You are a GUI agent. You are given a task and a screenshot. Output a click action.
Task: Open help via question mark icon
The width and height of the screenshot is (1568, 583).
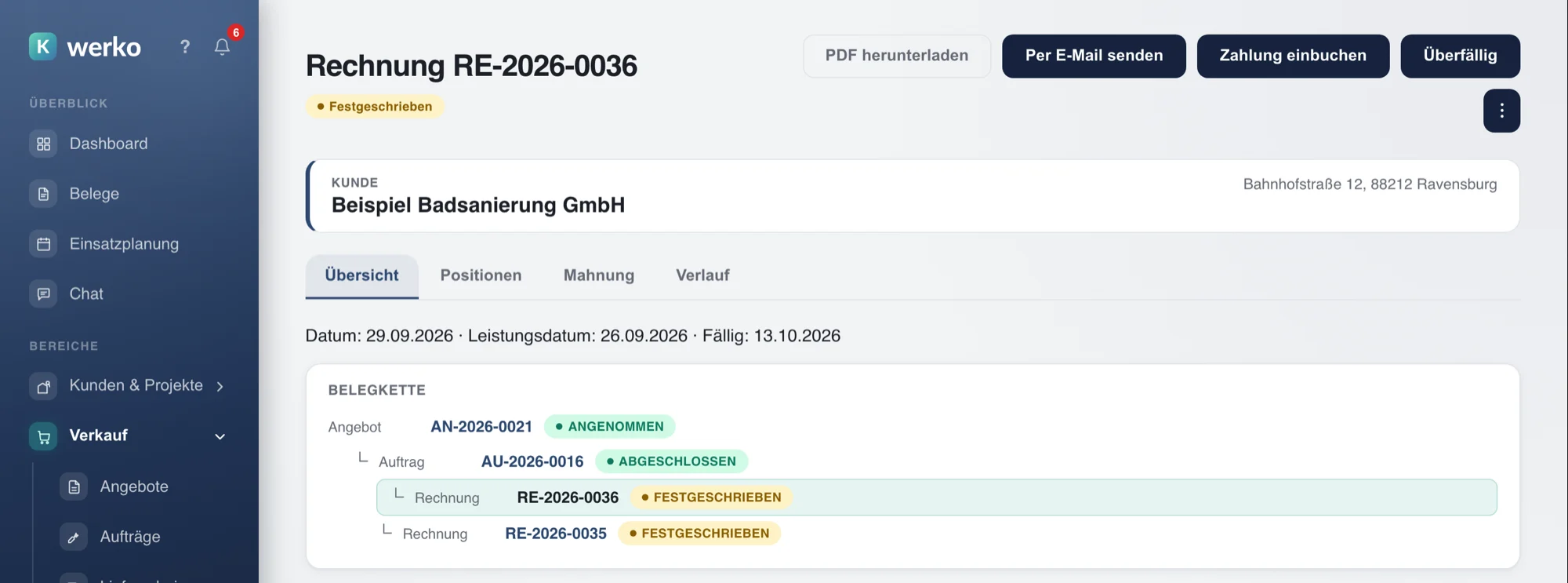pyautogui.click(x=185, y=47)
